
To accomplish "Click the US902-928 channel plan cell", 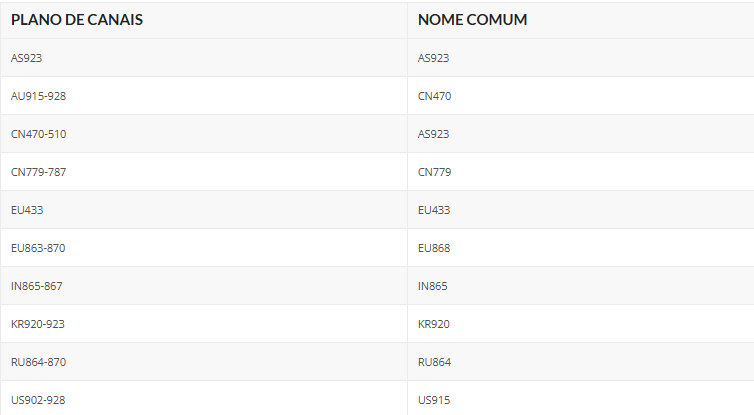I will coord(38,400).
